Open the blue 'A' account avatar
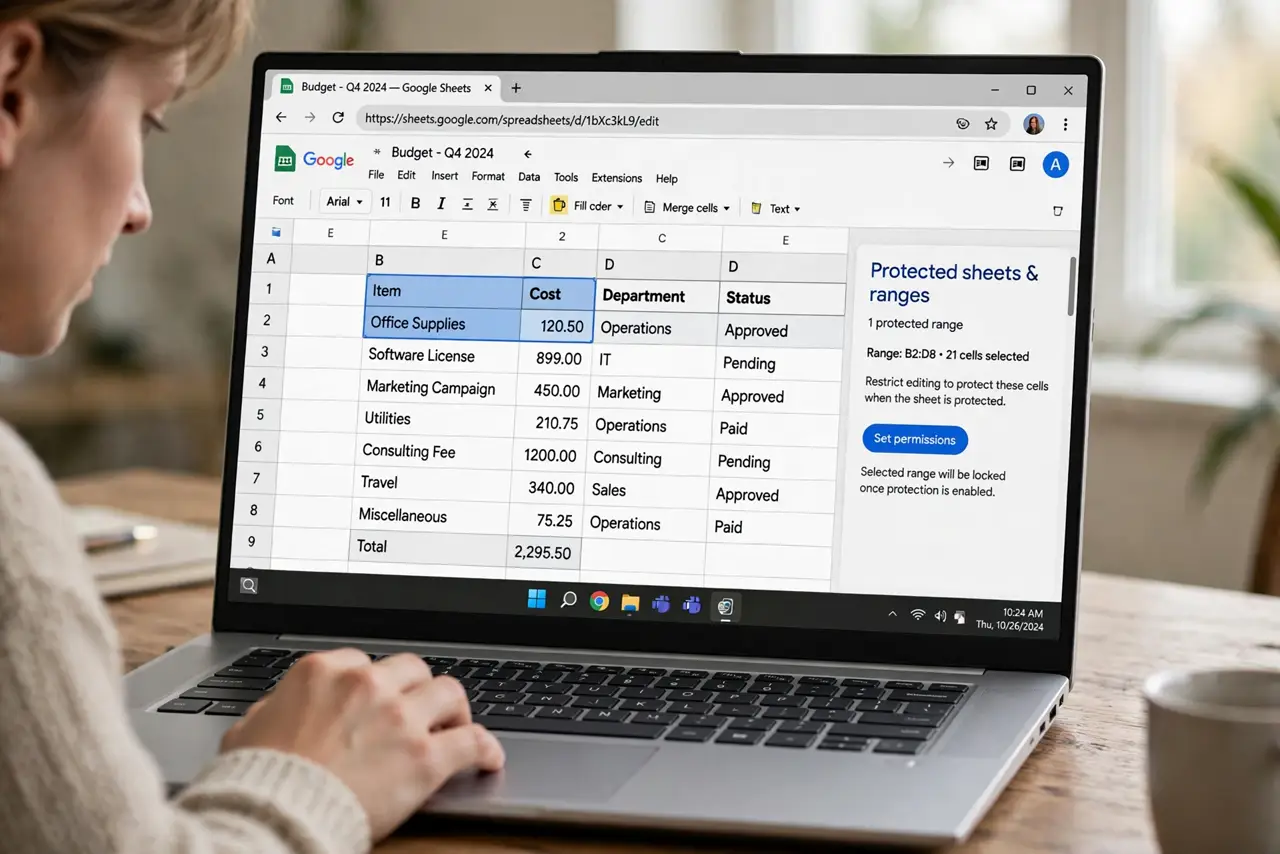This screenshot has height=854, width=1280. [x=1055, y=165]
